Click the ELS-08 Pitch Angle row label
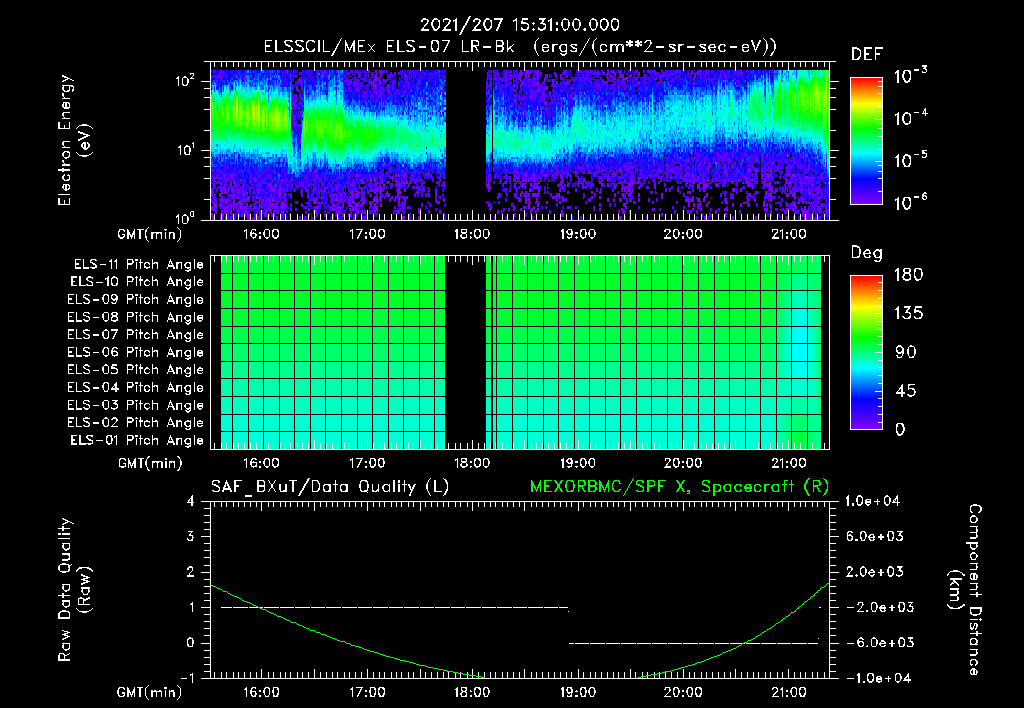The width and height of the screenshot is (1024, 708). [x=136, y=317]
